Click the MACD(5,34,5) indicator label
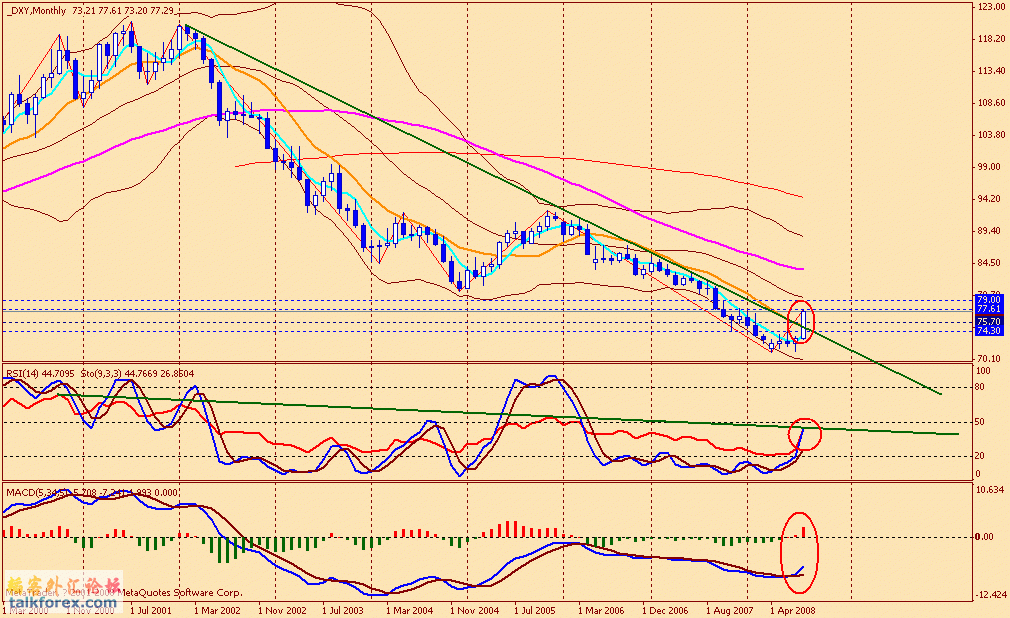The width and height of the screenshot is (1010, 618). click(37, 492)
